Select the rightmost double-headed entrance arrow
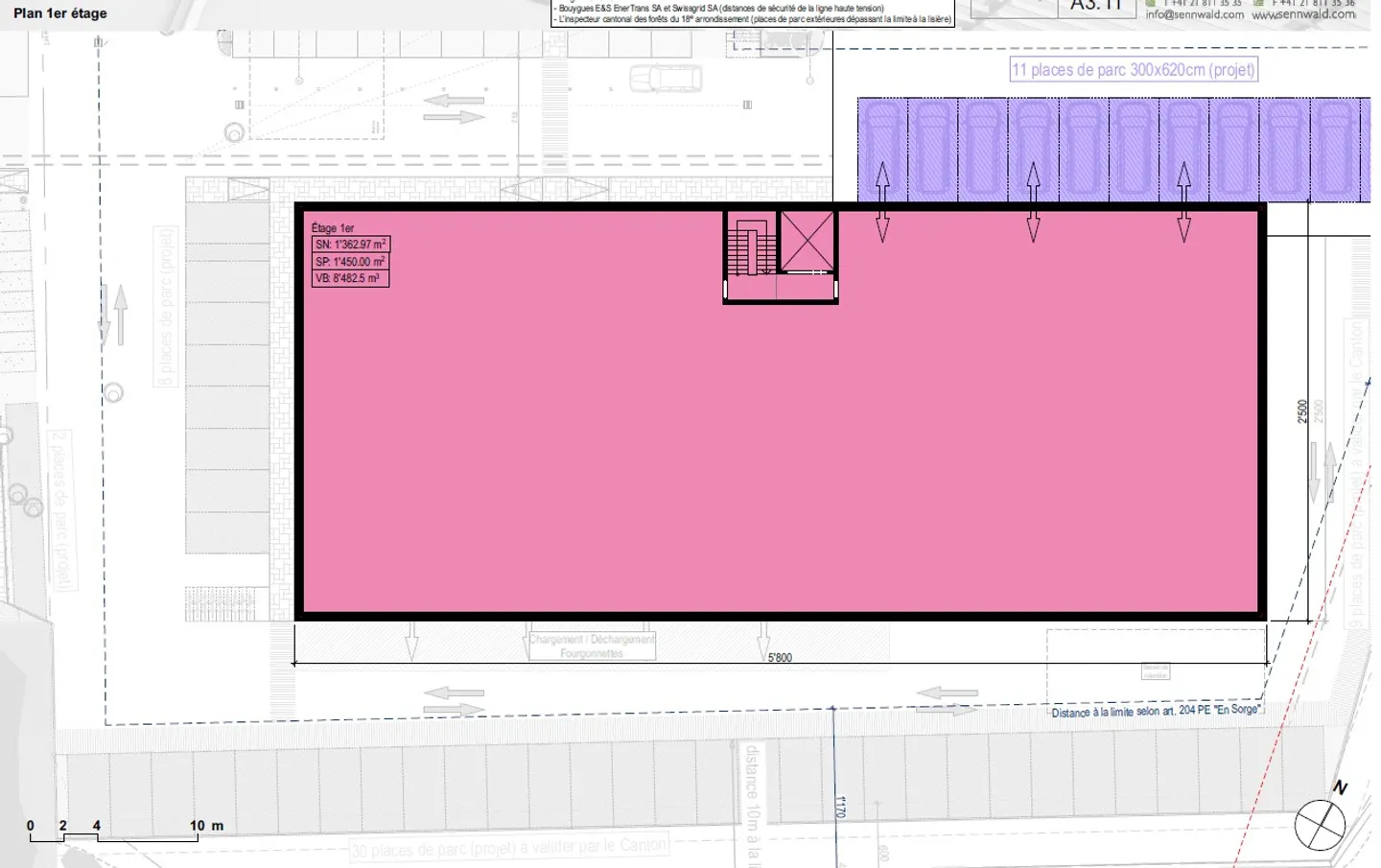 pyautogui.click(x=1183, y=201)
